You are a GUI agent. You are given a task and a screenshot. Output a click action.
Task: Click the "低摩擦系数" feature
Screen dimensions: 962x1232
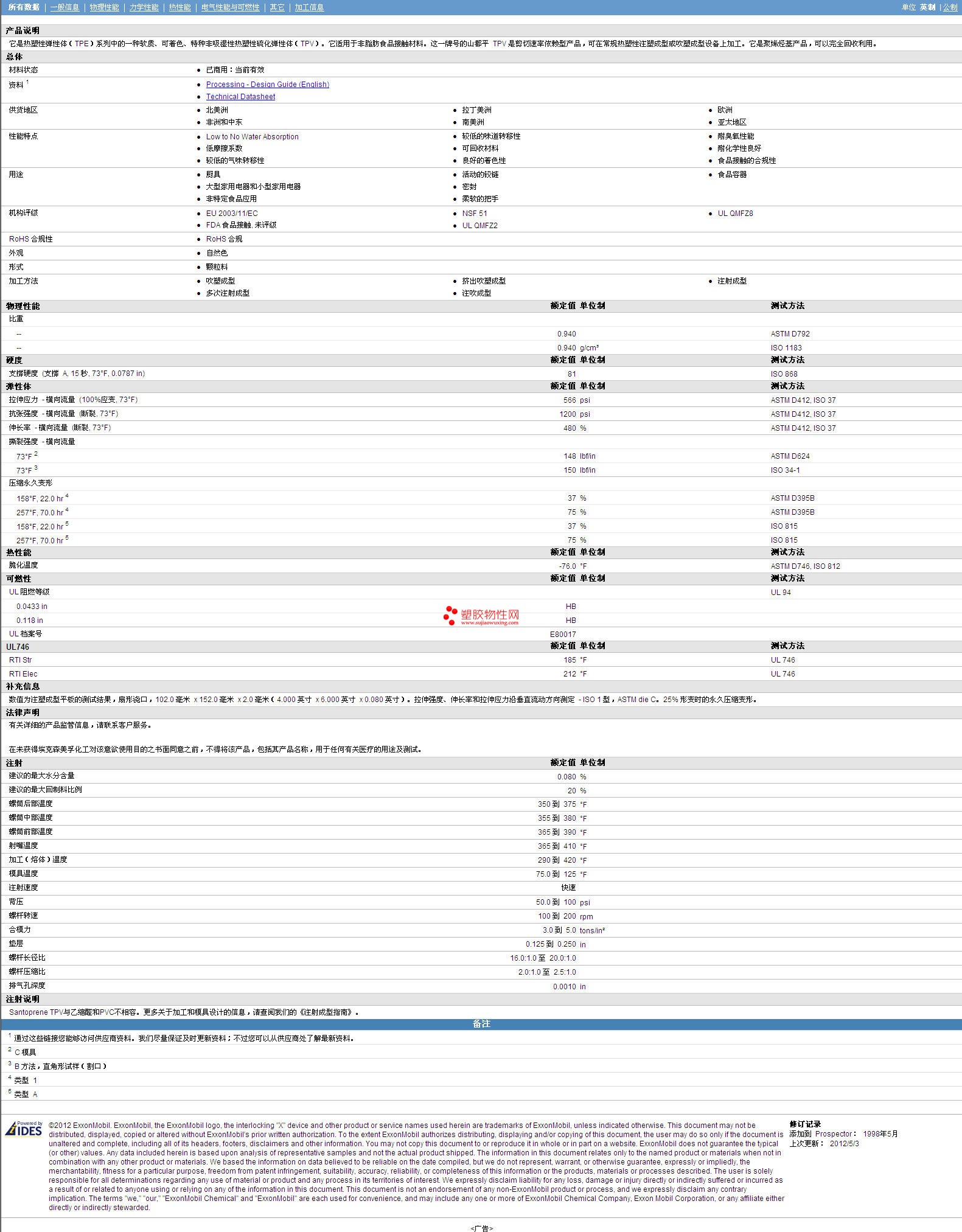point(224,148)
